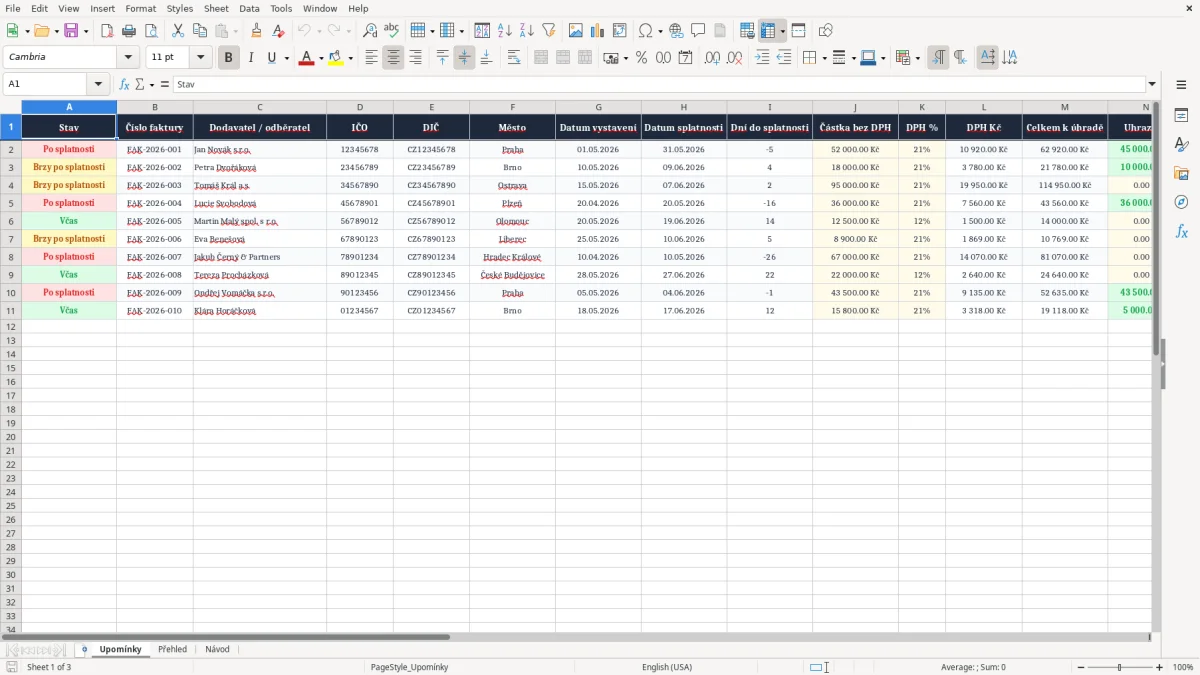Click the Select All corner button
The image size is (1200, 675).
coord(11,107)
